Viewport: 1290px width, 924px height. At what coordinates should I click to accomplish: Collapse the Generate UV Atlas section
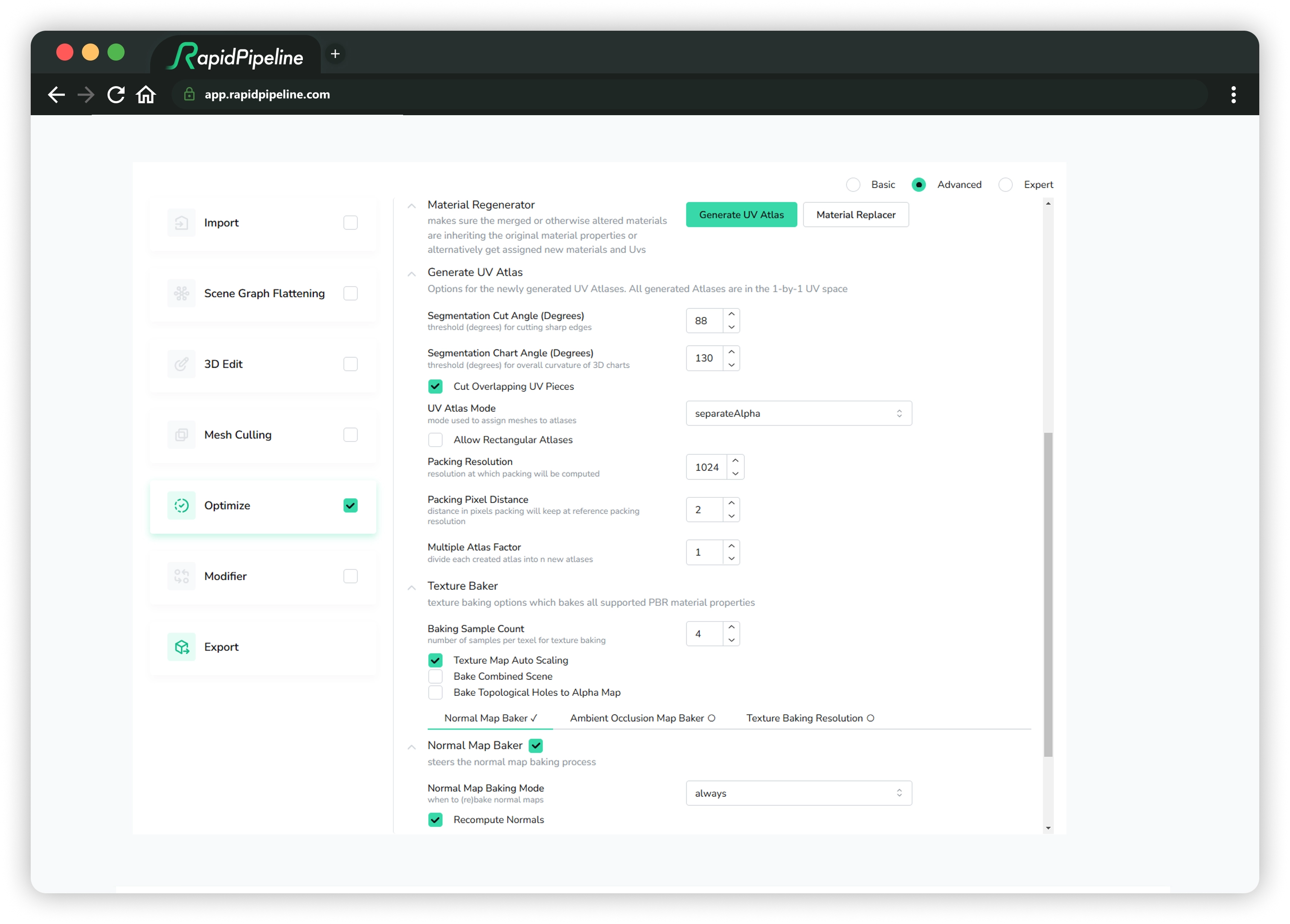click(411, 274)
